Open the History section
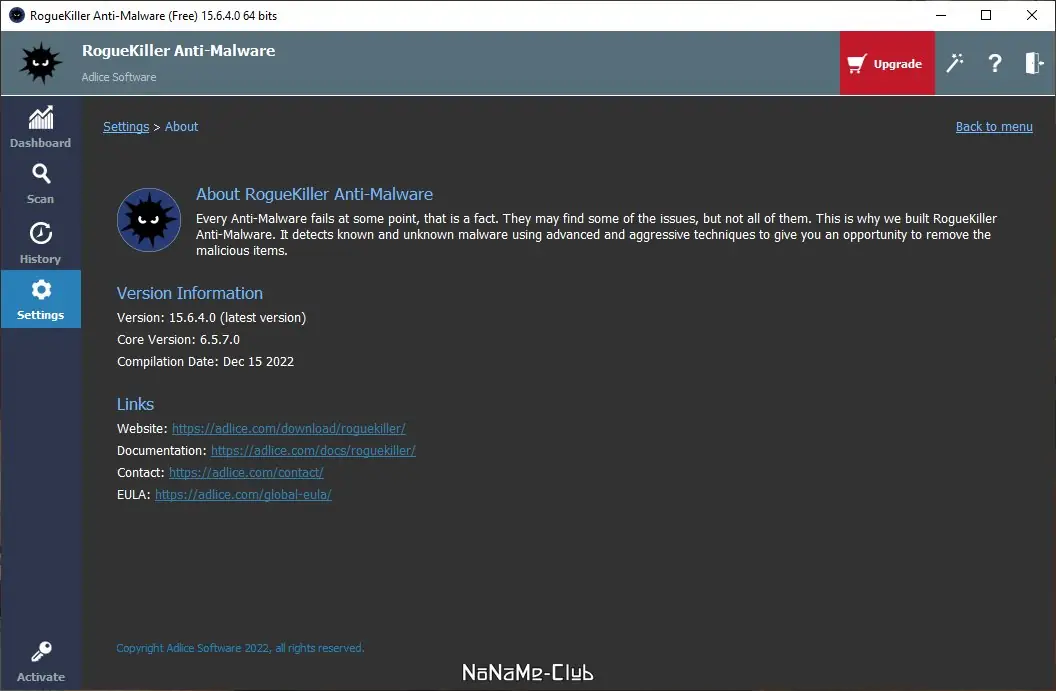Viewport: 1056px width, 691px height. [40, 242]
